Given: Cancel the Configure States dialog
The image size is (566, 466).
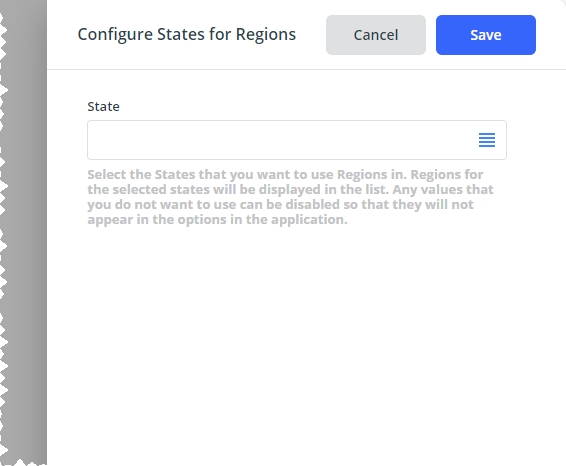Looking at the screenshot, I should [376, 35].
